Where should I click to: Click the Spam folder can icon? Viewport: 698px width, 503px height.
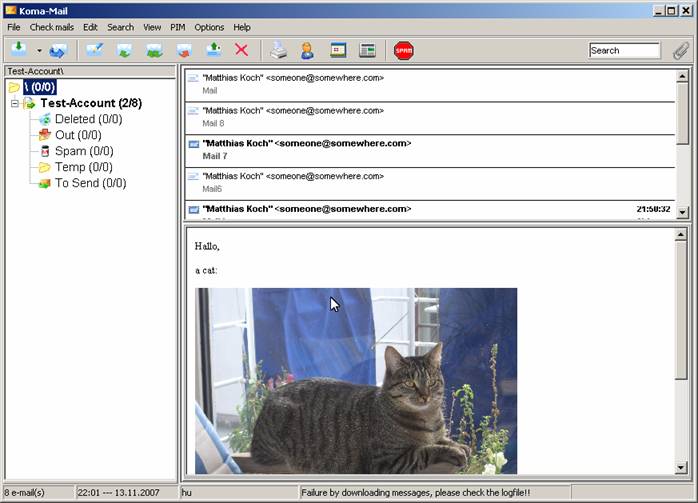pos(45,151)
